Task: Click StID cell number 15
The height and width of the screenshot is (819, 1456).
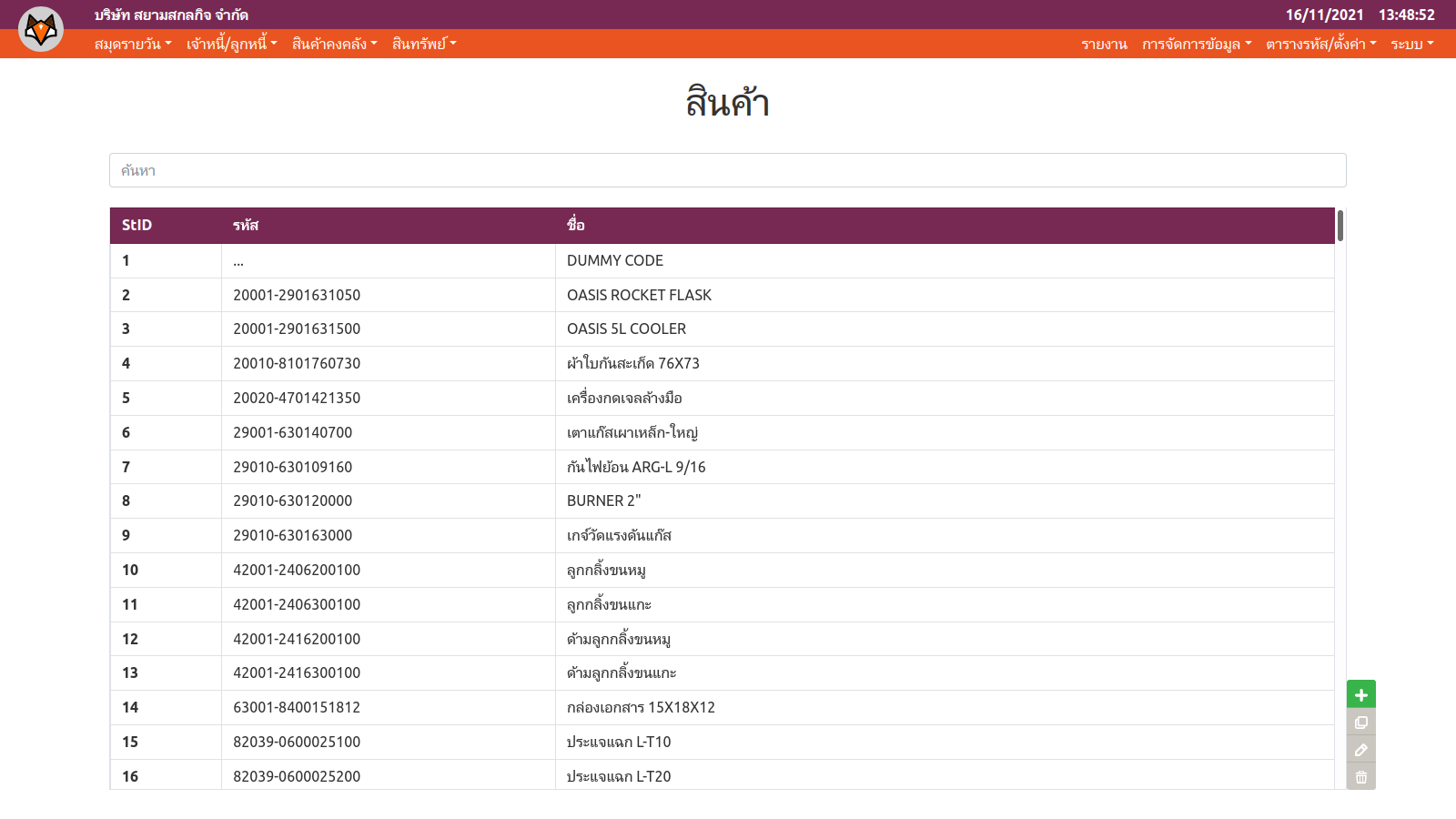Action: coord(166,742)
